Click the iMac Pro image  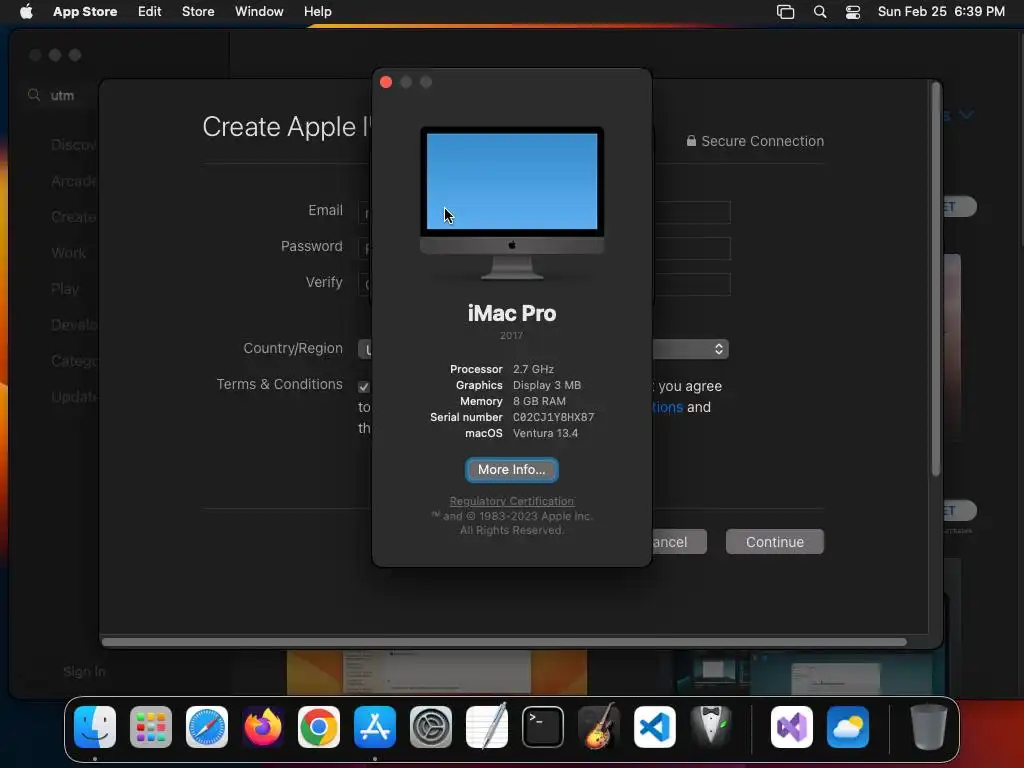click(x=512, y=203)
